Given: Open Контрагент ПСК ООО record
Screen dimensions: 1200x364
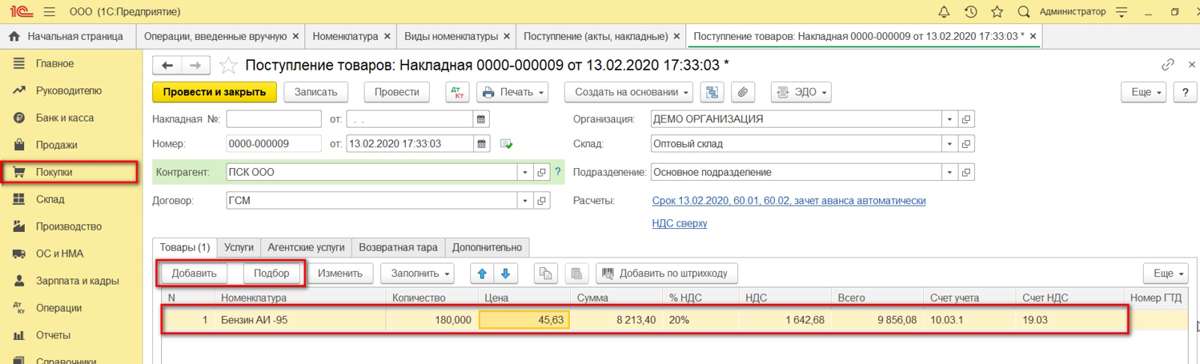Looking at the screenshot, I should [x=542, y=172].
